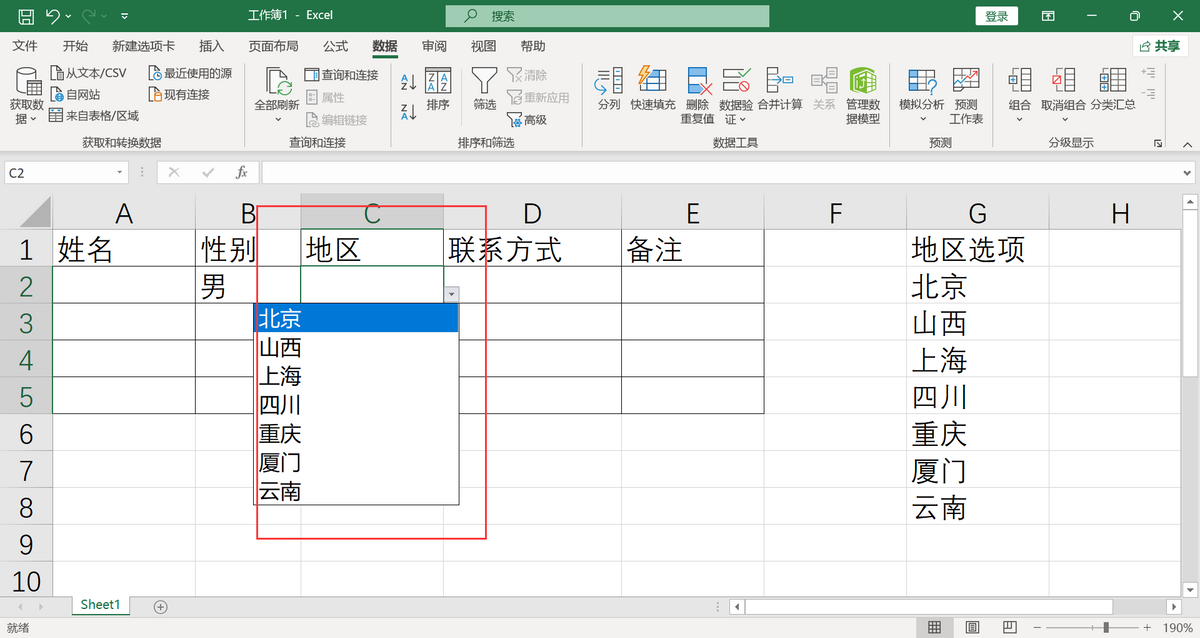
Task: Click the Undo arrow in title bar
Action: 53,16
